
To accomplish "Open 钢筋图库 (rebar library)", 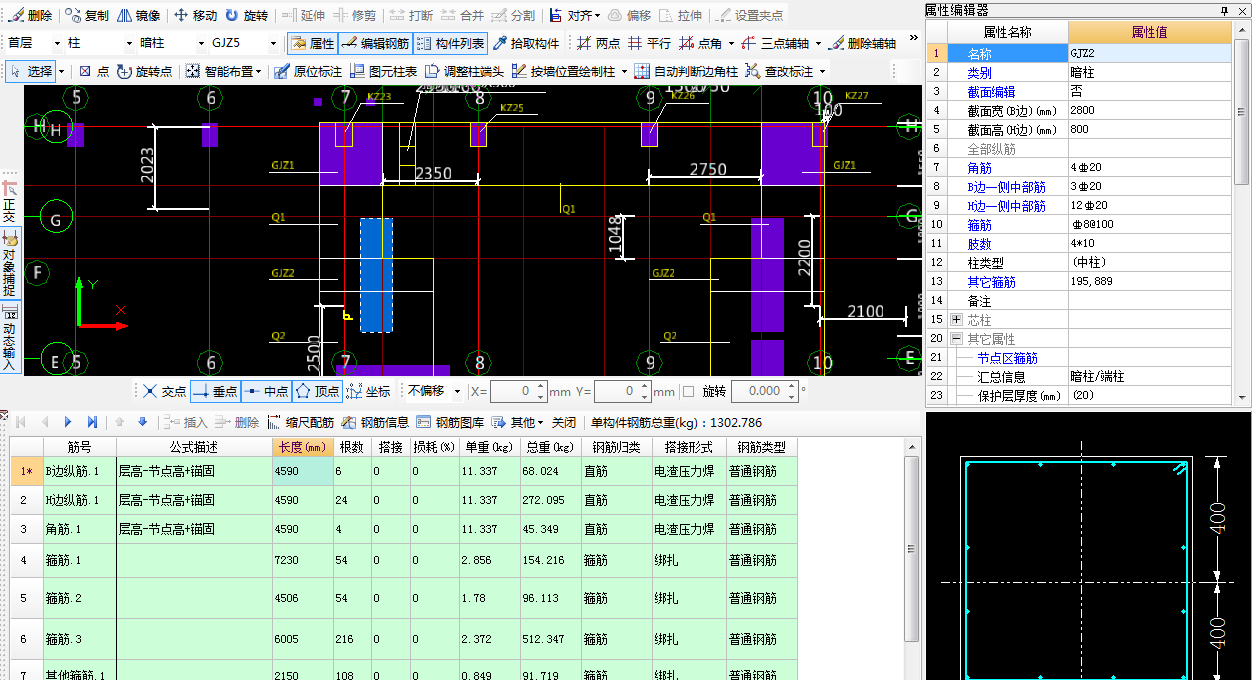I will [x=450, y=422].
